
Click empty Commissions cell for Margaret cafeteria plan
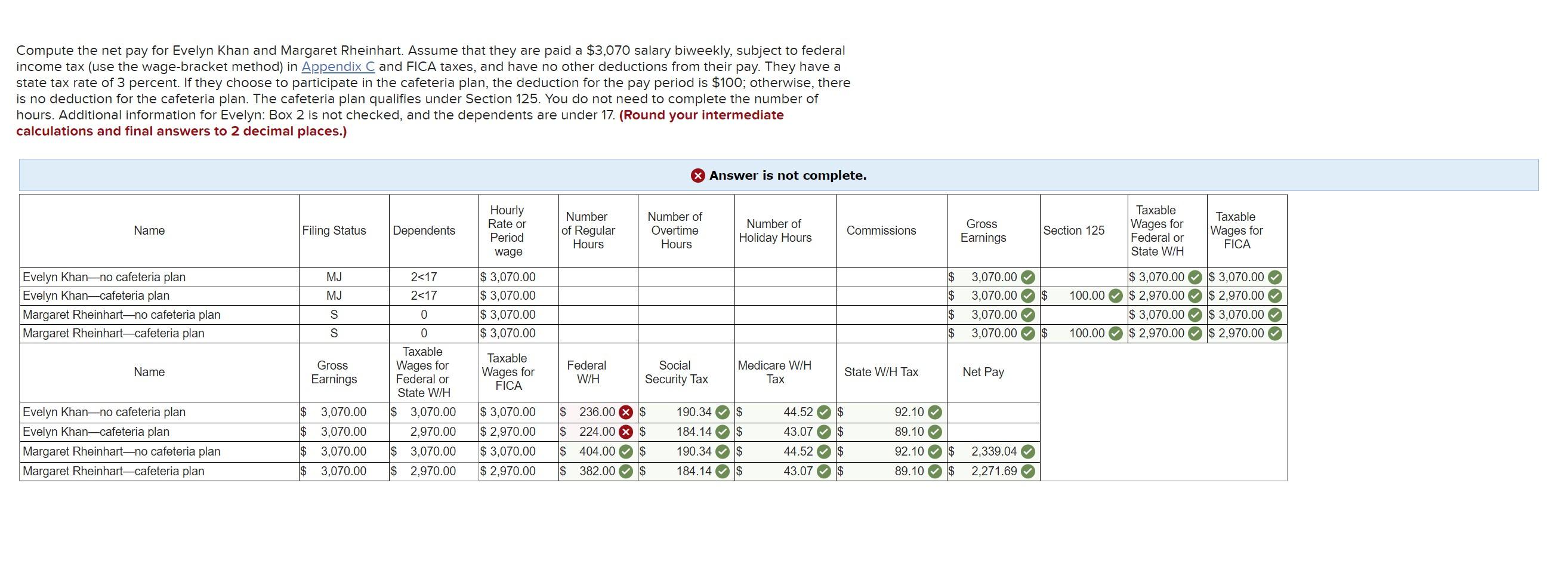891,333
